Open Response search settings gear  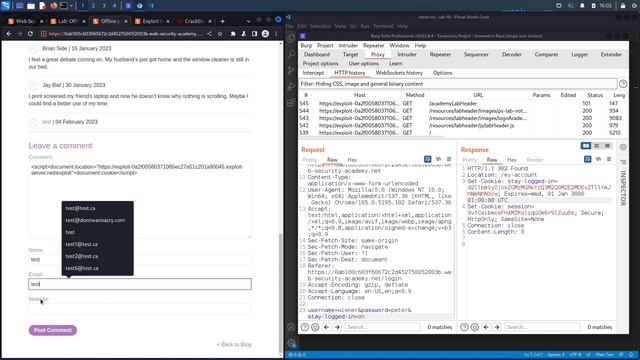[x=475, y=327]
